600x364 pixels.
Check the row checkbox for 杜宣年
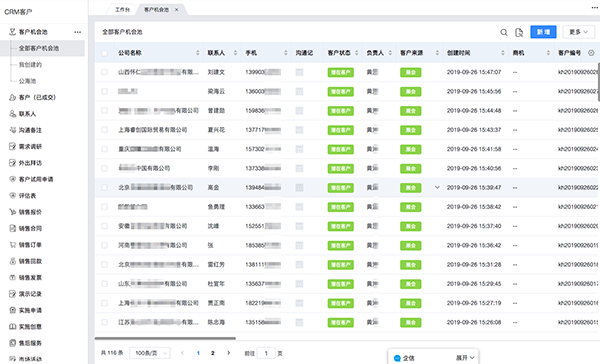(x=104, y=284)
